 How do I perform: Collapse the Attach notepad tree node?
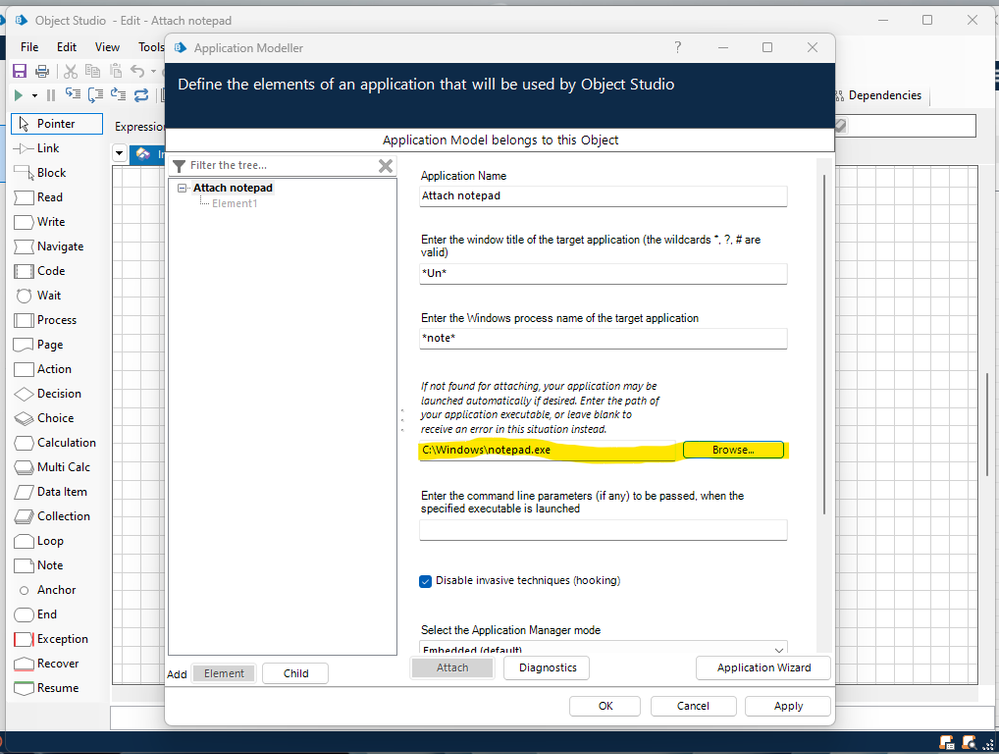pos(183,188)
